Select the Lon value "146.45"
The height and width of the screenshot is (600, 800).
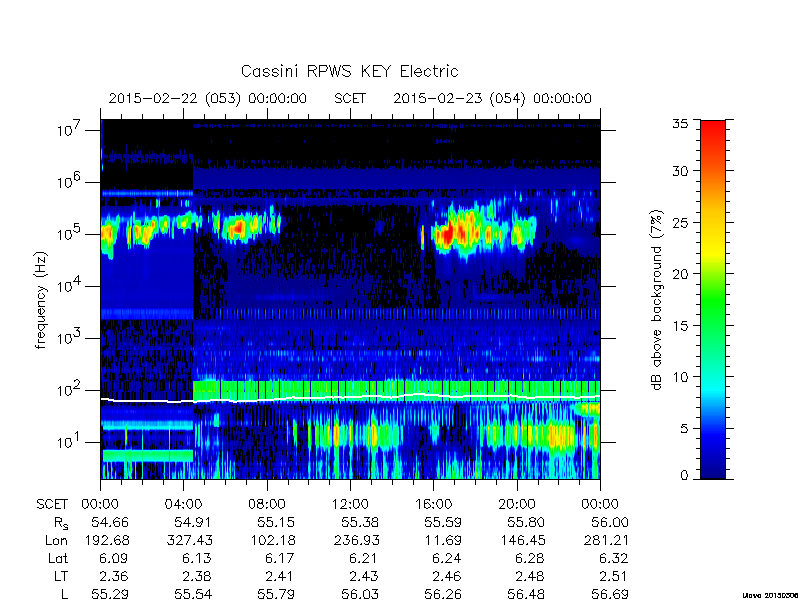522,540
